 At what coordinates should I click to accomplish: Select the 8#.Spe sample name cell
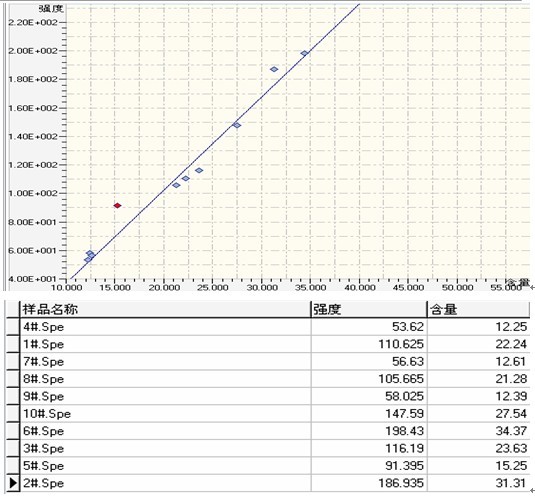pos(165,379)
